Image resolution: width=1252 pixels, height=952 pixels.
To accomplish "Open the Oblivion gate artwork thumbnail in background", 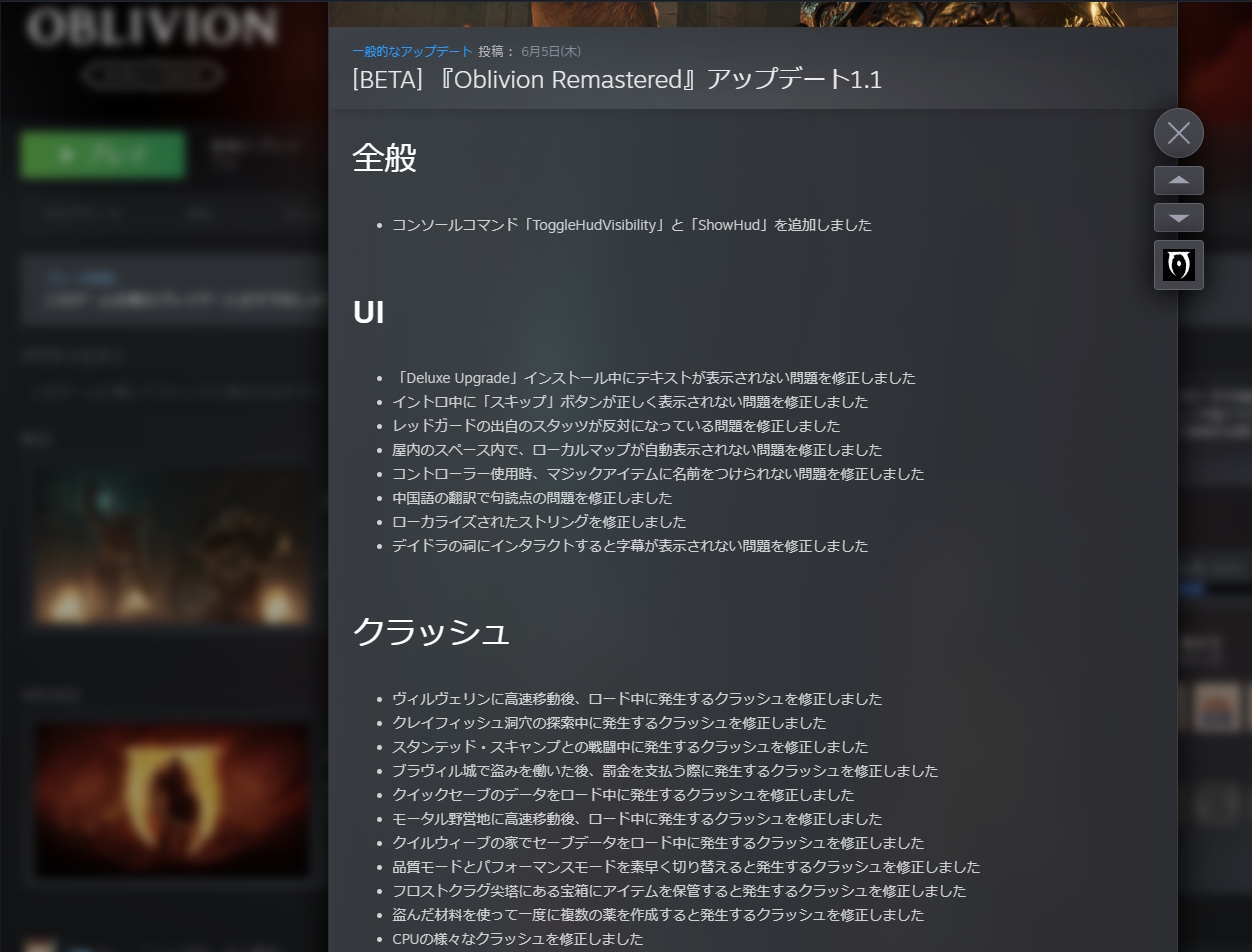I will coord(172,800).
